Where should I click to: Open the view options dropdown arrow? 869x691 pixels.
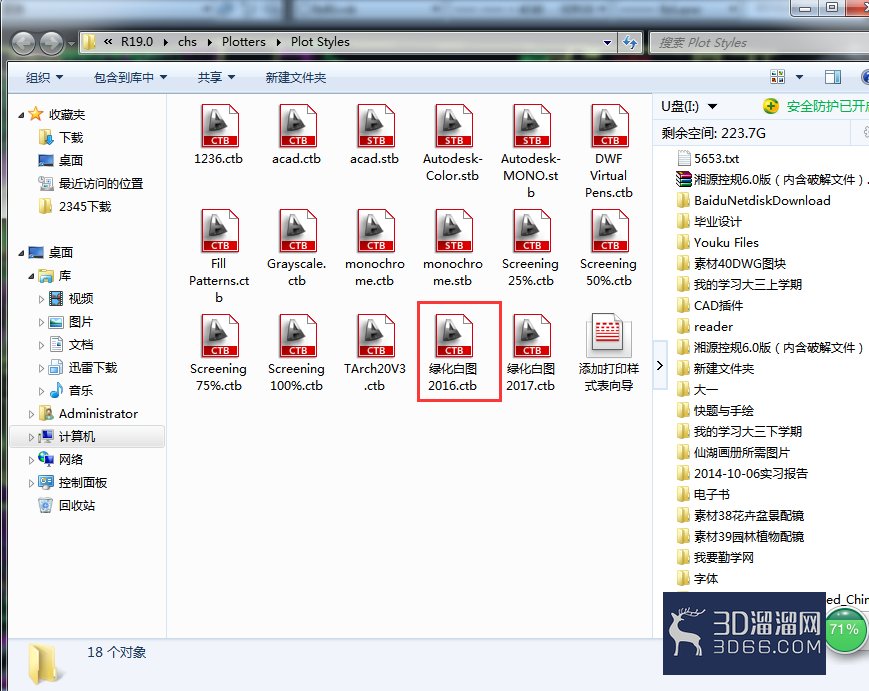click(x=799, y=77)
